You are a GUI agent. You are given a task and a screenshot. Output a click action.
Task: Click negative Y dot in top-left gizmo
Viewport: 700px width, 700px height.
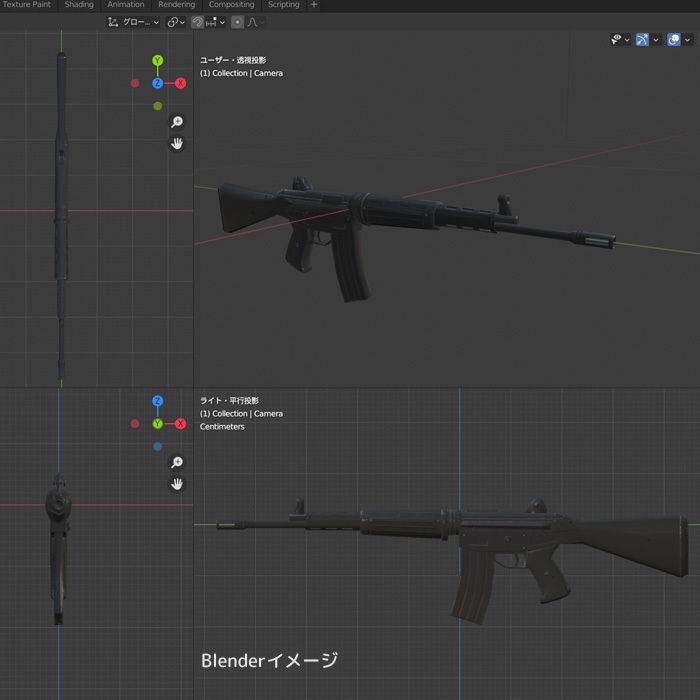coord(158,106)
